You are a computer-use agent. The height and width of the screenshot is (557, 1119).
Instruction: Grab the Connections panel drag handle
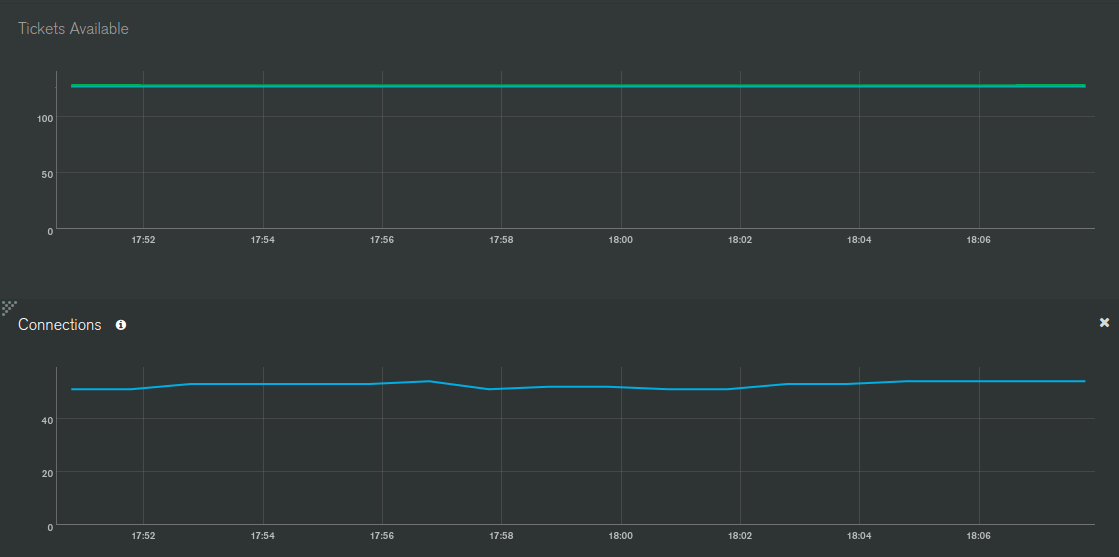[9, 308]
